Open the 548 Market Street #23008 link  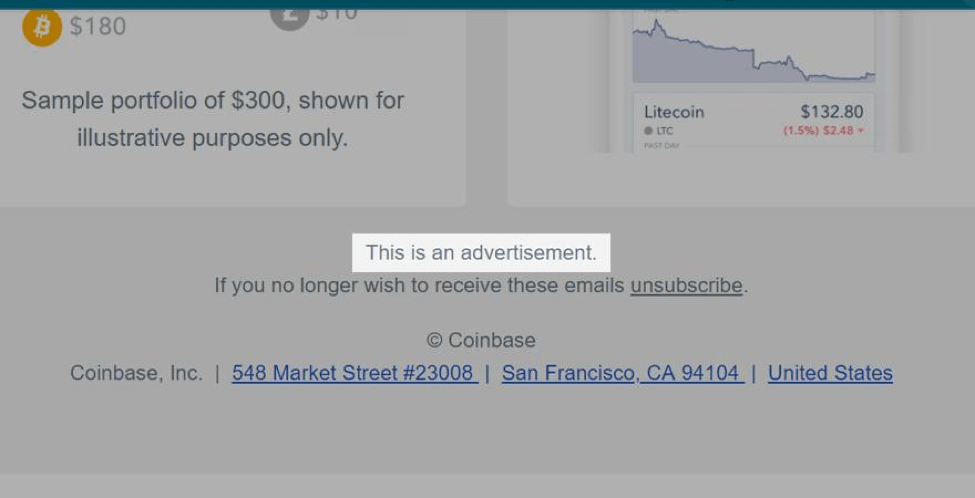tap(354, 373)
